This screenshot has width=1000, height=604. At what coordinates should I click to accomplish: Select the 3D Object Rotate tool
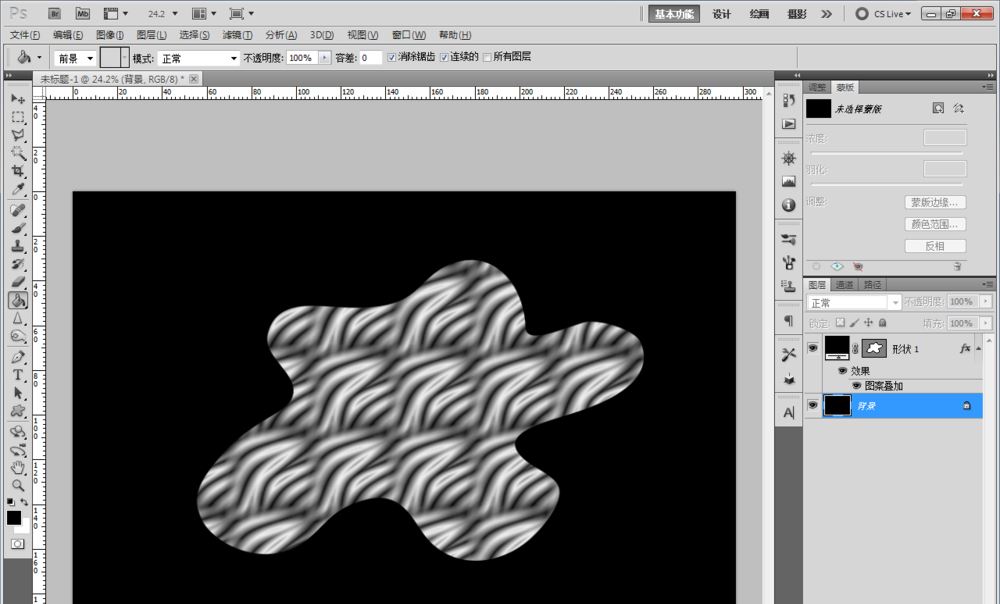pyautogui.click(x=18, y=432)
